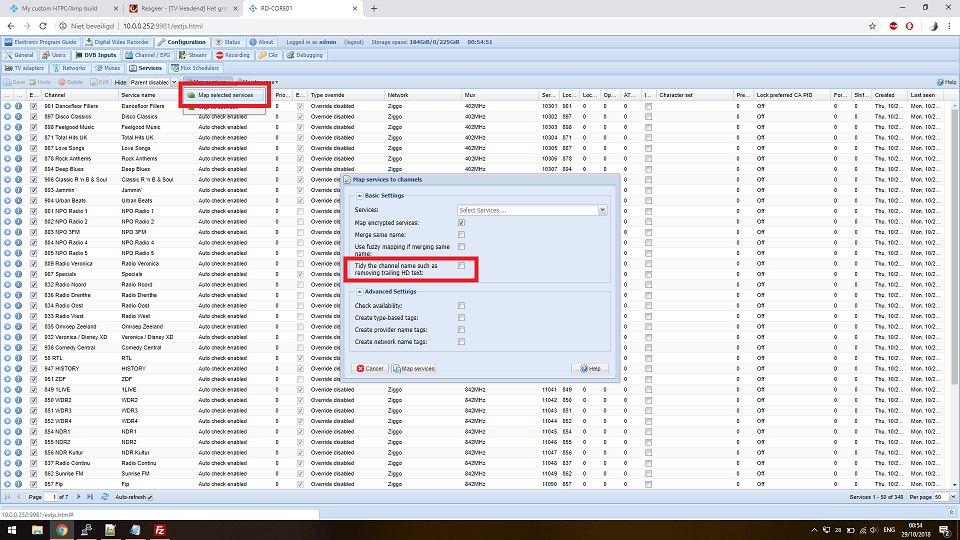960x540 pixels.
Task: Jump to the last page of services
Action: pos(90,497)
